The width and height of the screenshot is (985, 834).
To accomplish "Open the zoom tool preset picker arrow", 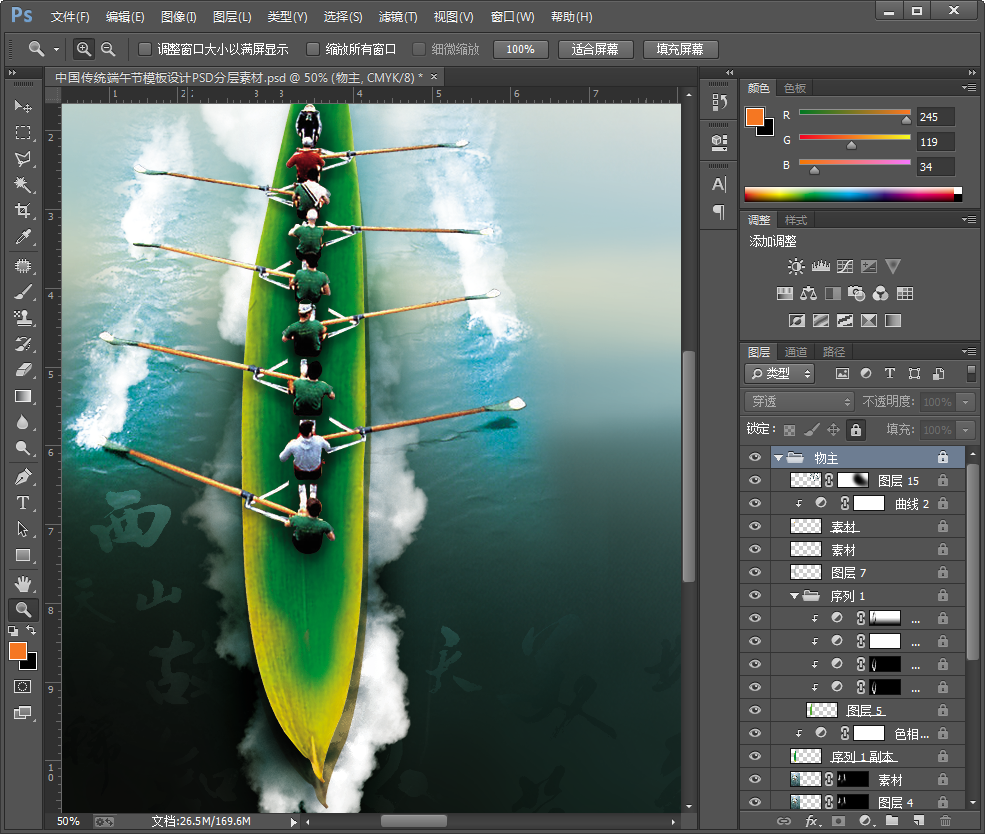I will (57, 49).
